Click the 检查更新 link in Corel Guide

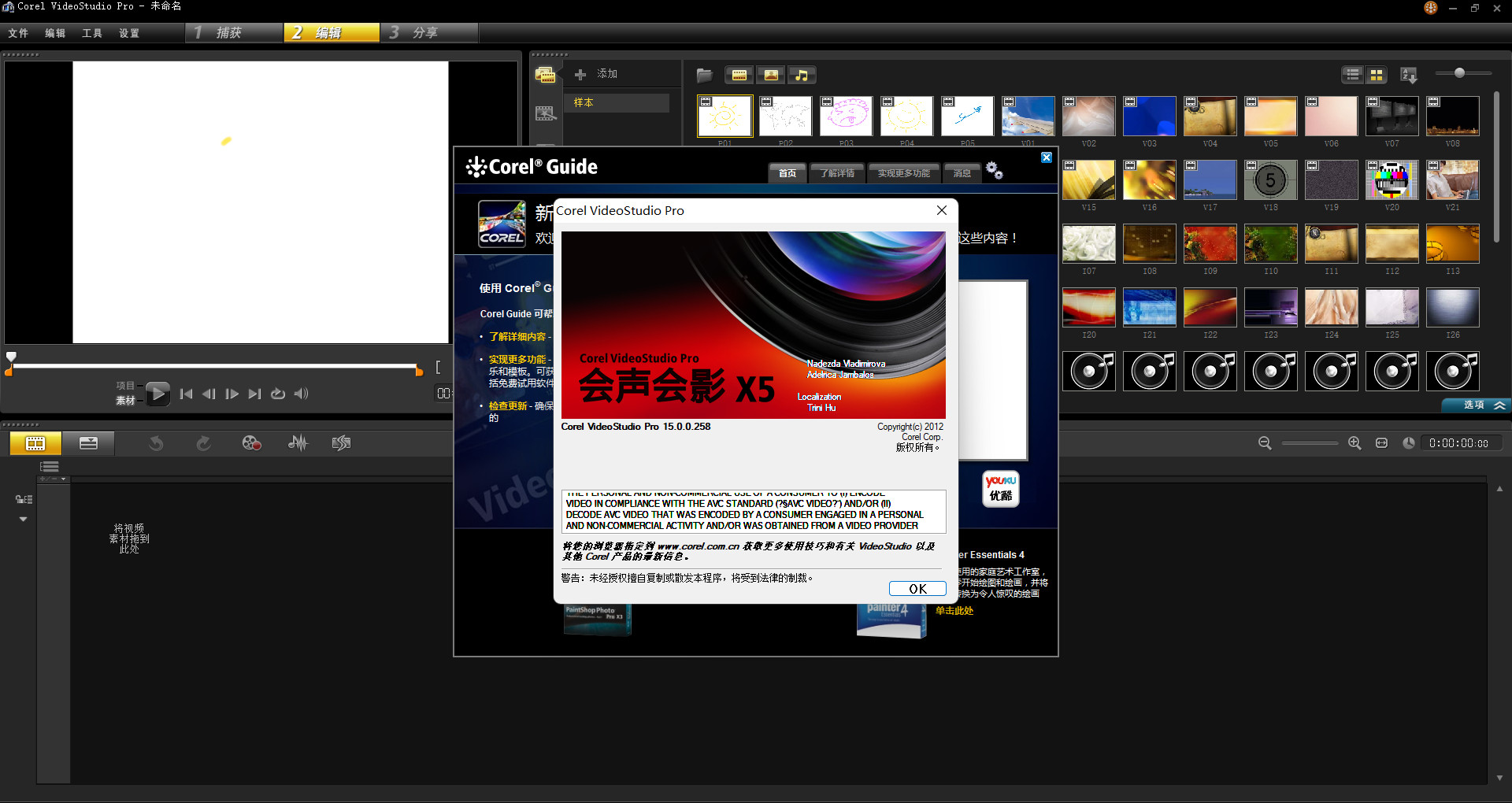click(507, 406)
